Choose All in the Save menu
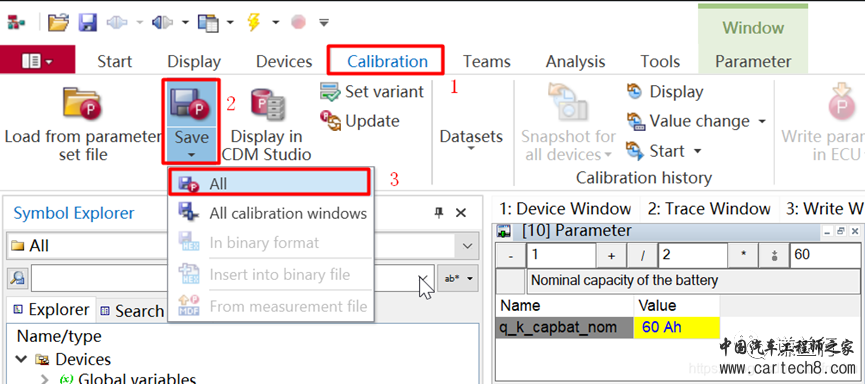This screenshot has height=384, width=865. (x=270, y=183)
